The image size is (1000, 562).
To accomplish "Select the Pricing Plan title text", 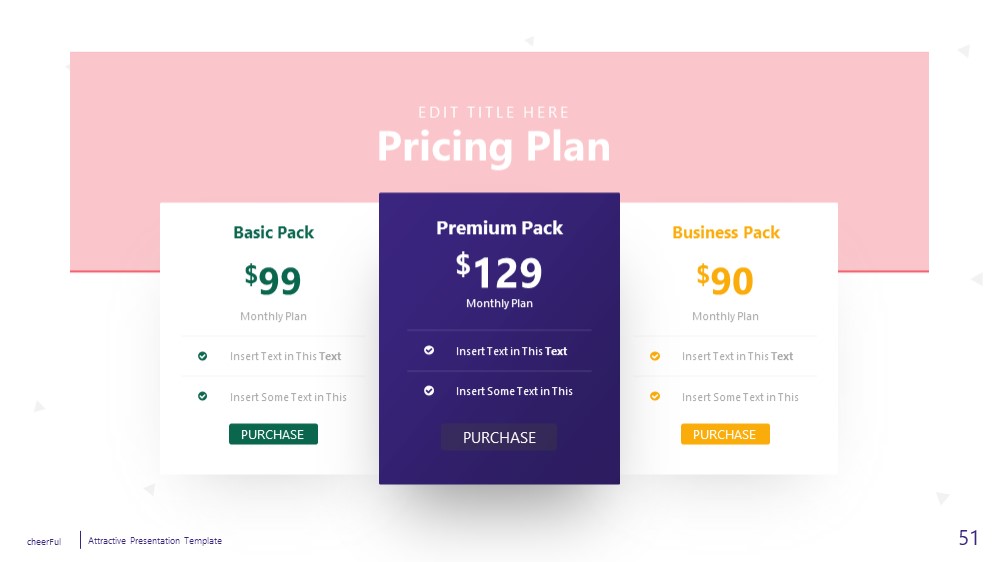I will pos(494,147).
